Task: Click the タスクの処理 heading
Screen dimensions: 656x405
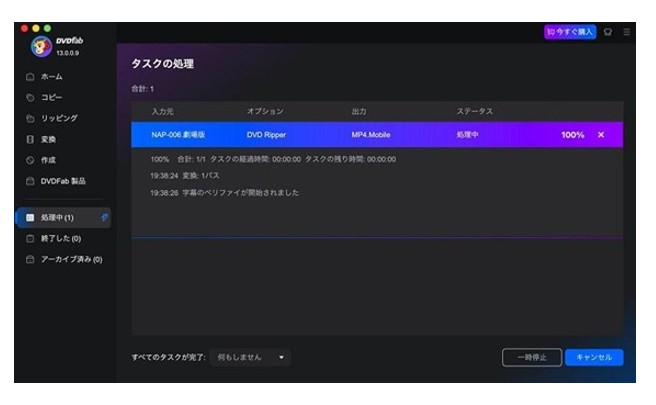Action: click(163, 64)
